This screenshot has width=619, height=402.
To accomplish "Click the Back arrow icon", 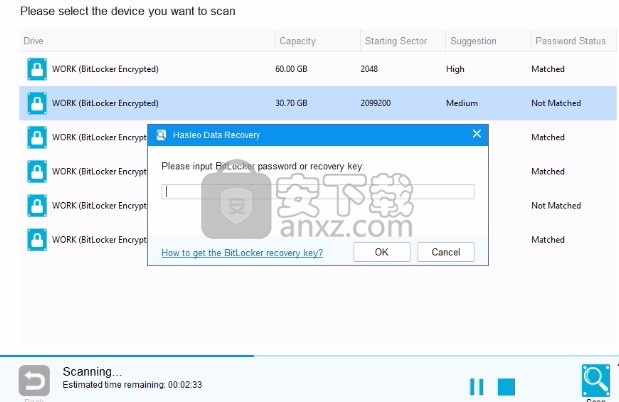I will click(34, 381).
